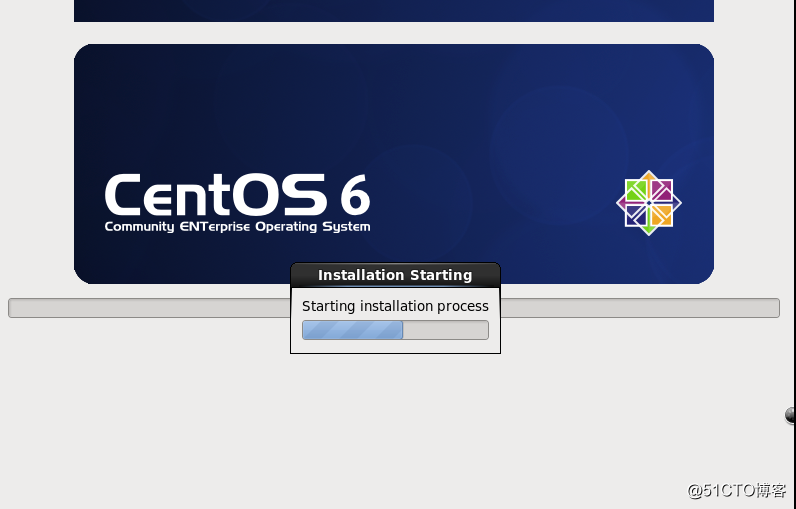
Task: Click the main installer progress bar behind the dialog
Action: pos(393,308)
